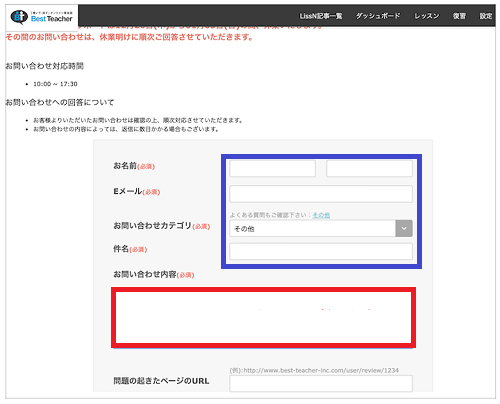This screenshot has width=500, height=404.
Task: Click the お問い合わせへの回答について heading
Action: (x=60, y=102)
